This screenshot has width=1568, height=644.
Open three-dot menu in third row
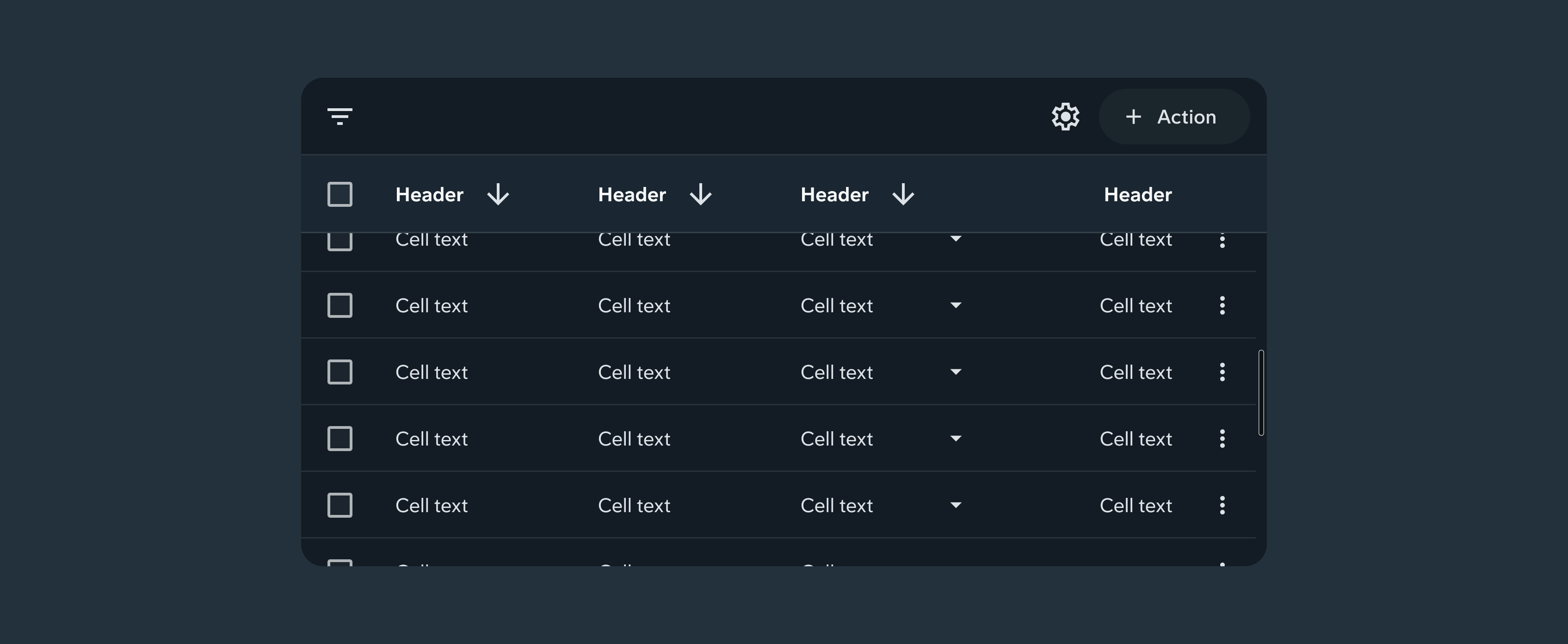(1222, 372)
